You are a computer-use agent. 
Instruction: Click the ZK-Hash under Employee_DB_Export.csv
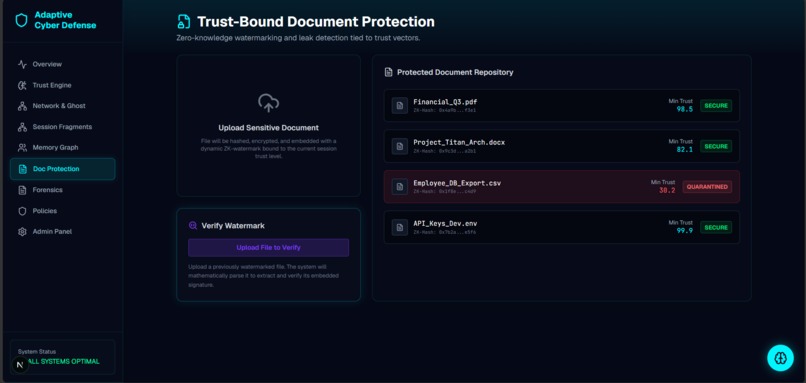click(445, 191)
